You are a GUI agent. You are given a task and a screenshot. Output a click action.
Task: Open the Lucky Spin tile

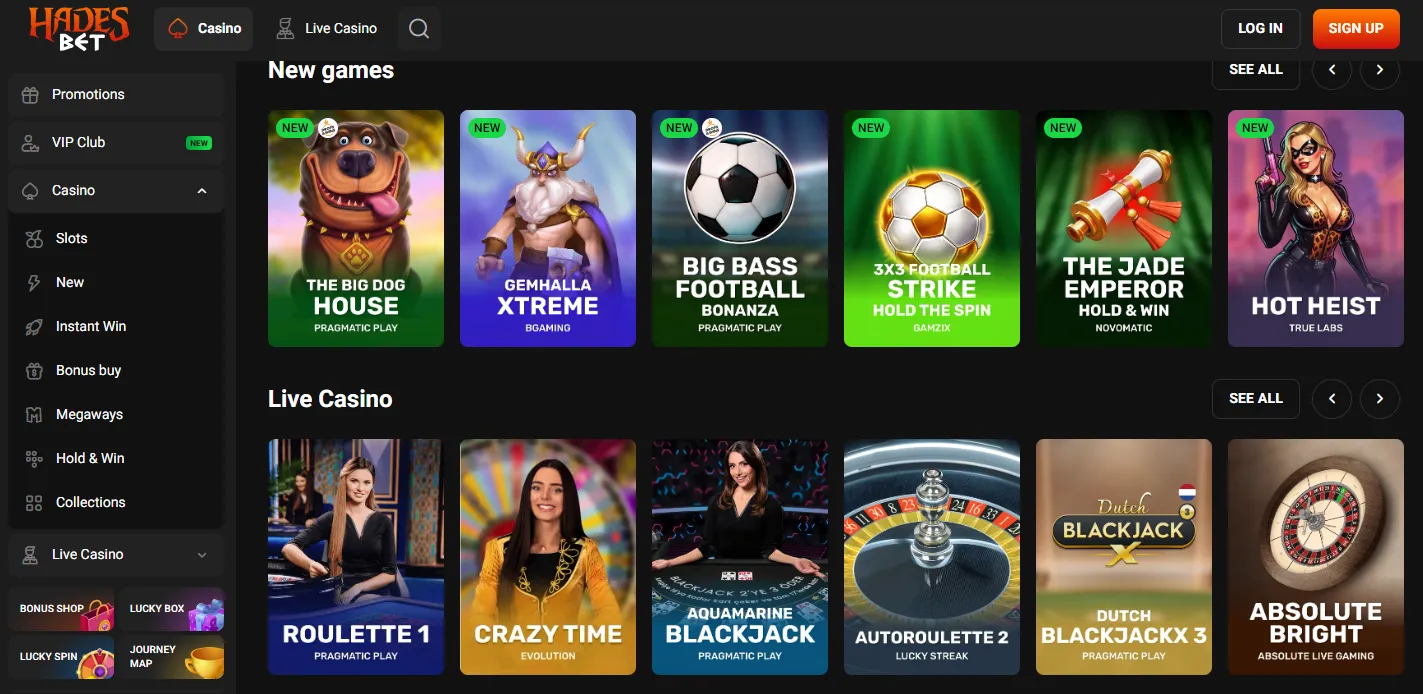click(61, 657)
